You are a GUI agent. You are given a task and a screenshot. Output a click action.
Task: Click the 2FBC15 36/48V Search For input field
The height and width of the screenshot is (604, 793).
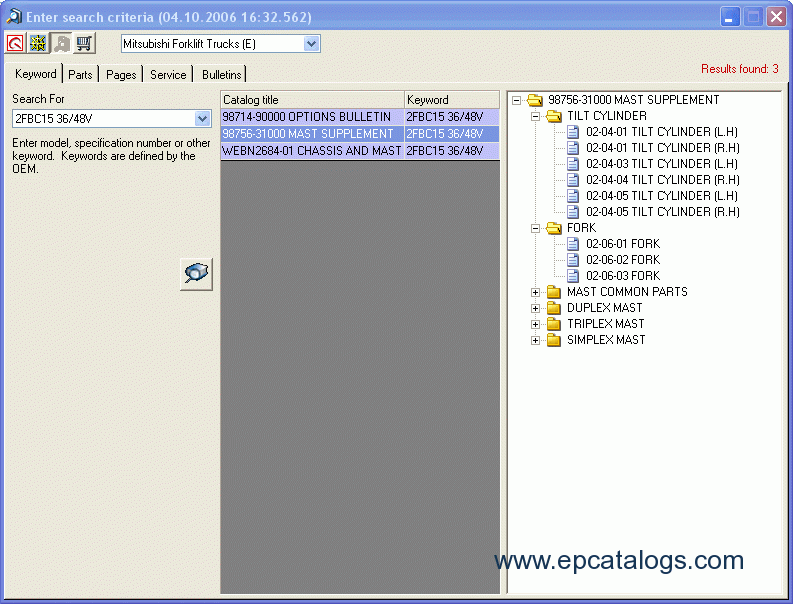coord(103,119)
